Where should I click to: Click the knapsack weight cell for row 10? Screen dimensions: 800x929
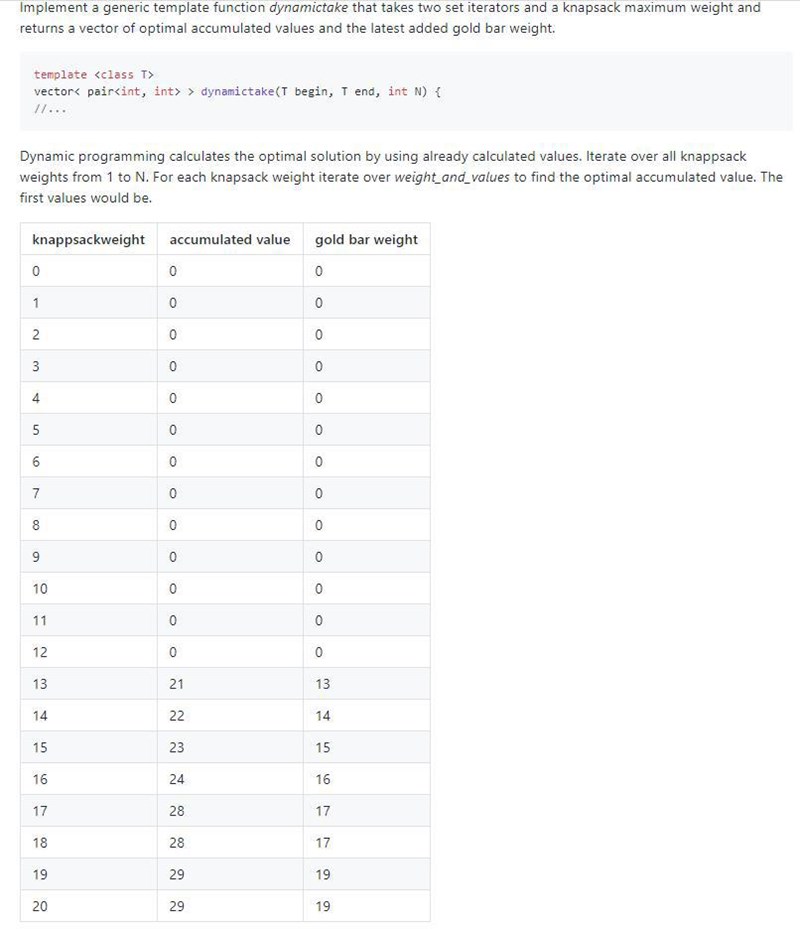[x=40, y=589]
